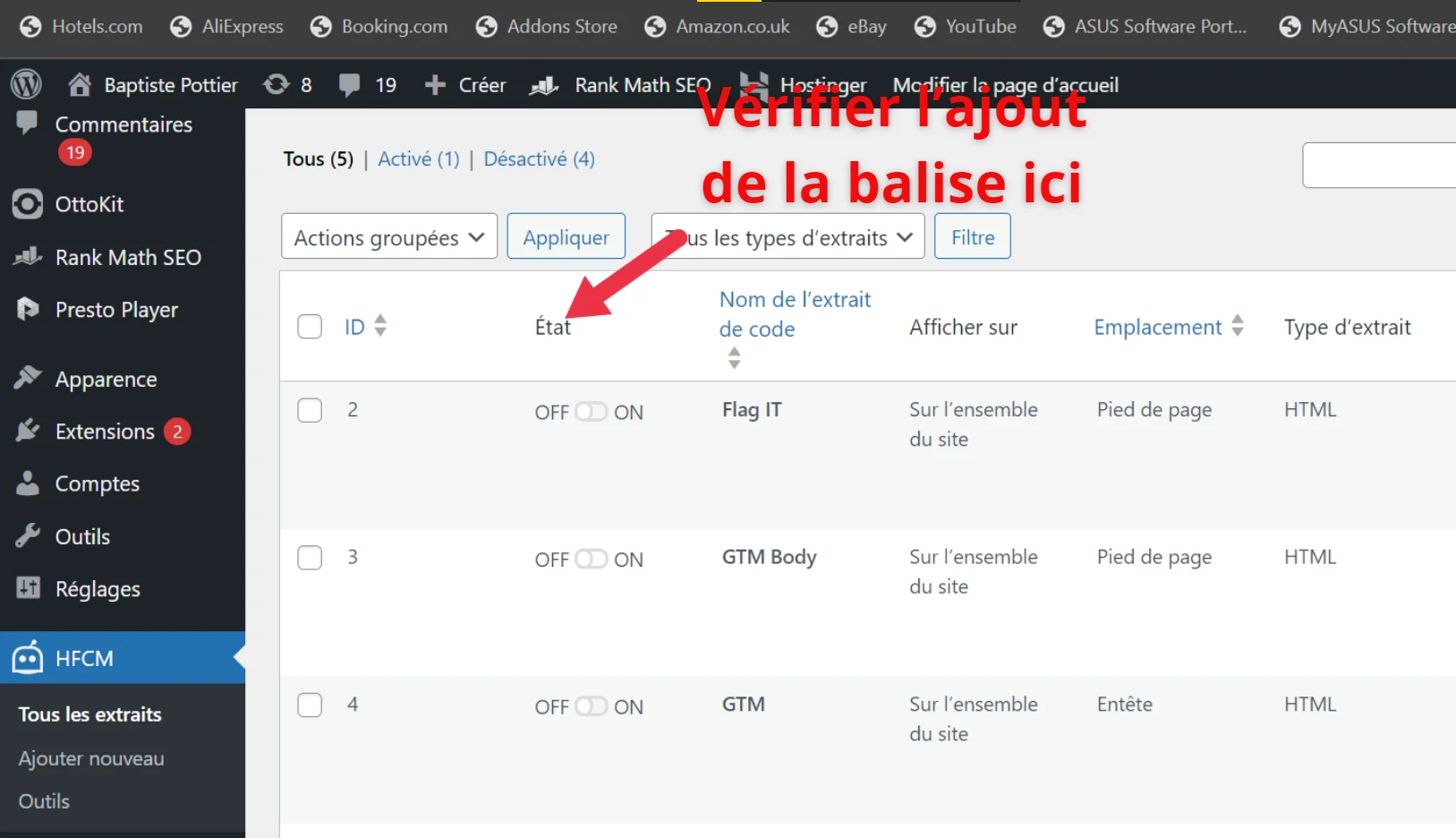The image size is (1456, 838).
Task: Turn on the GTM Body toggle
Action: [591, 558]
